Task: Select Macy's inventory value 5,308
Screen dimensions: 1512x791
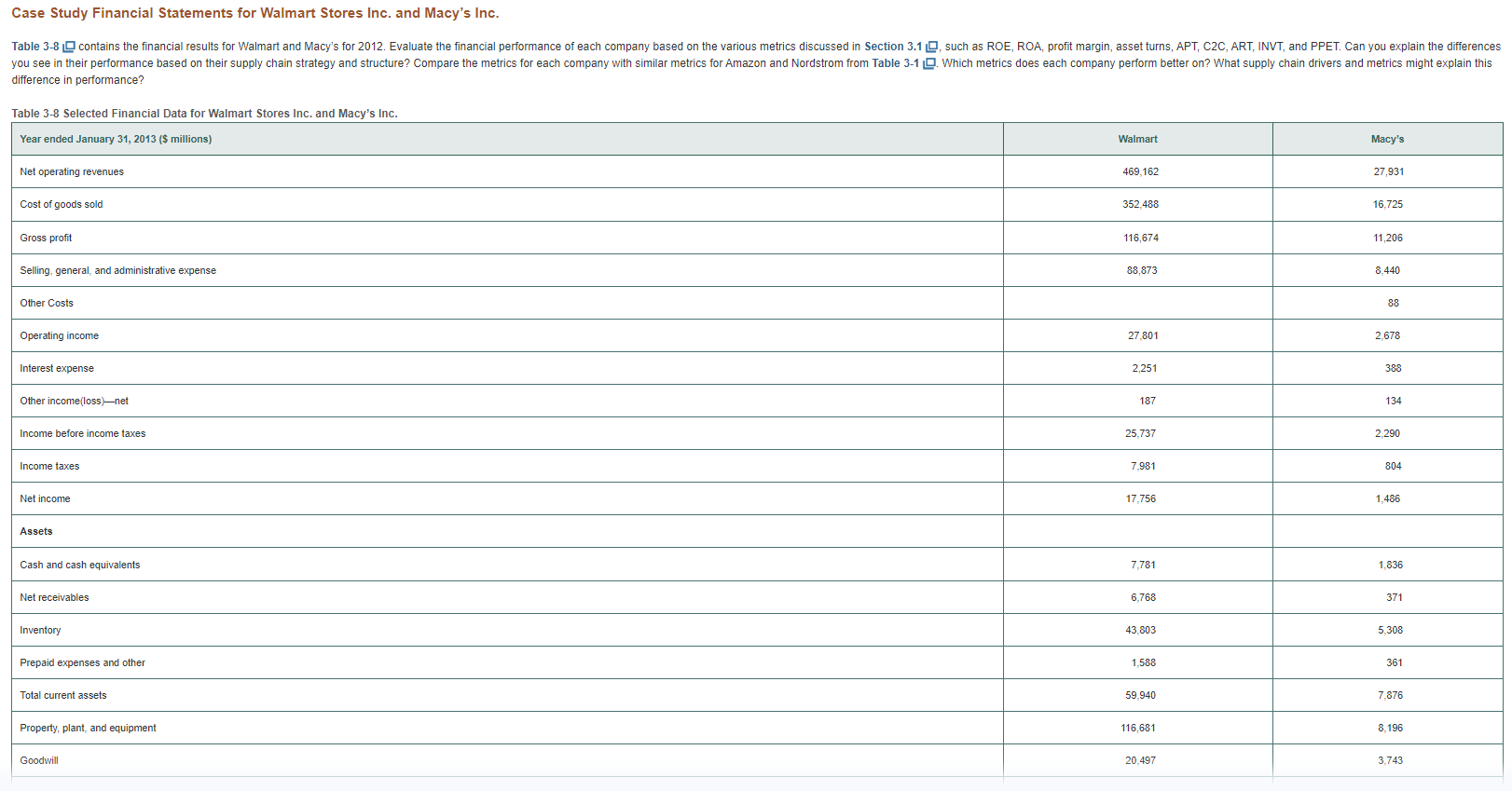Action: (1390, 630)
